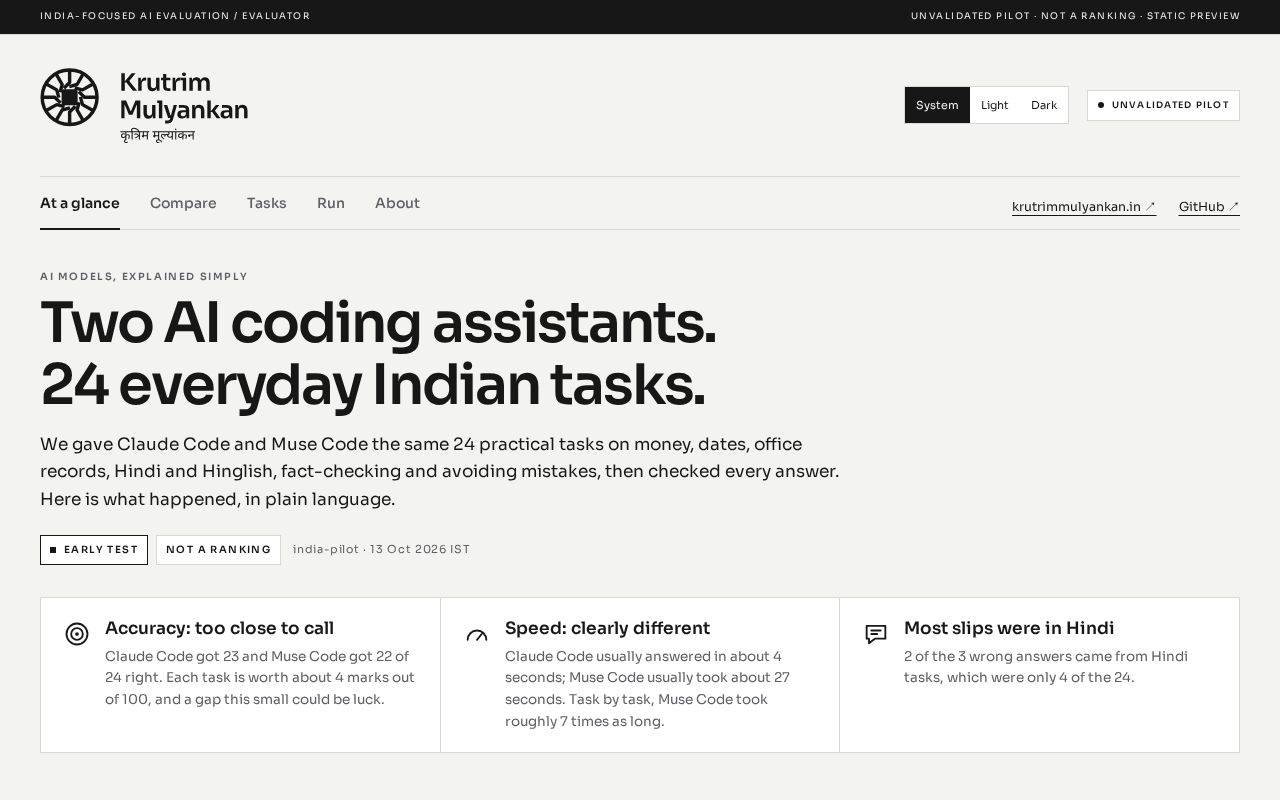Image resolution: width=1280 pixels, height=800 pixels.
Task: Click the 'Speed: clearly different' heading
Action: [607, 628]
